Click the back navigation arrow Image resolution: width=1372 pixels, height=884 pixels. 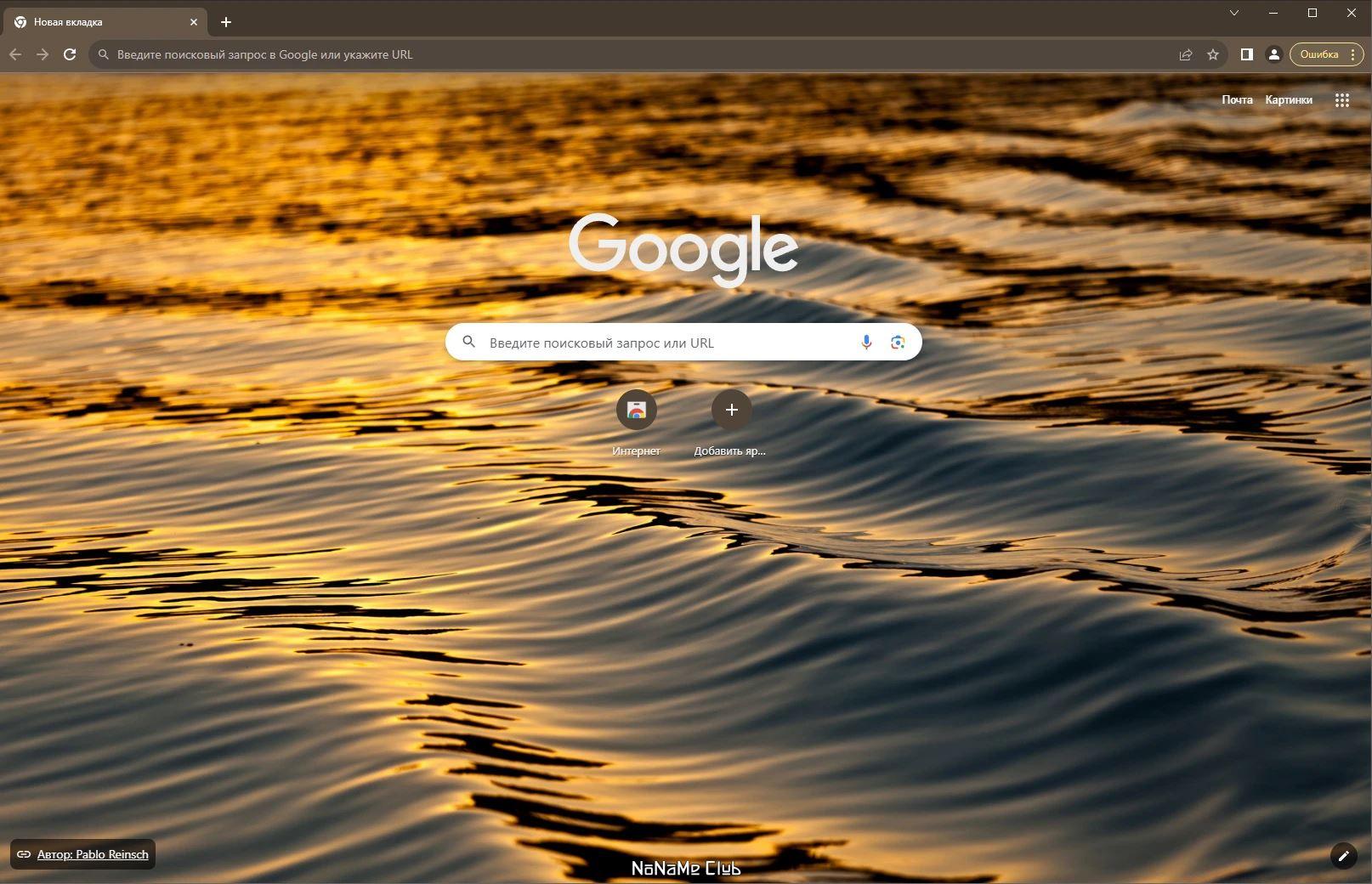pyautogui.click(x=15, y=54)
